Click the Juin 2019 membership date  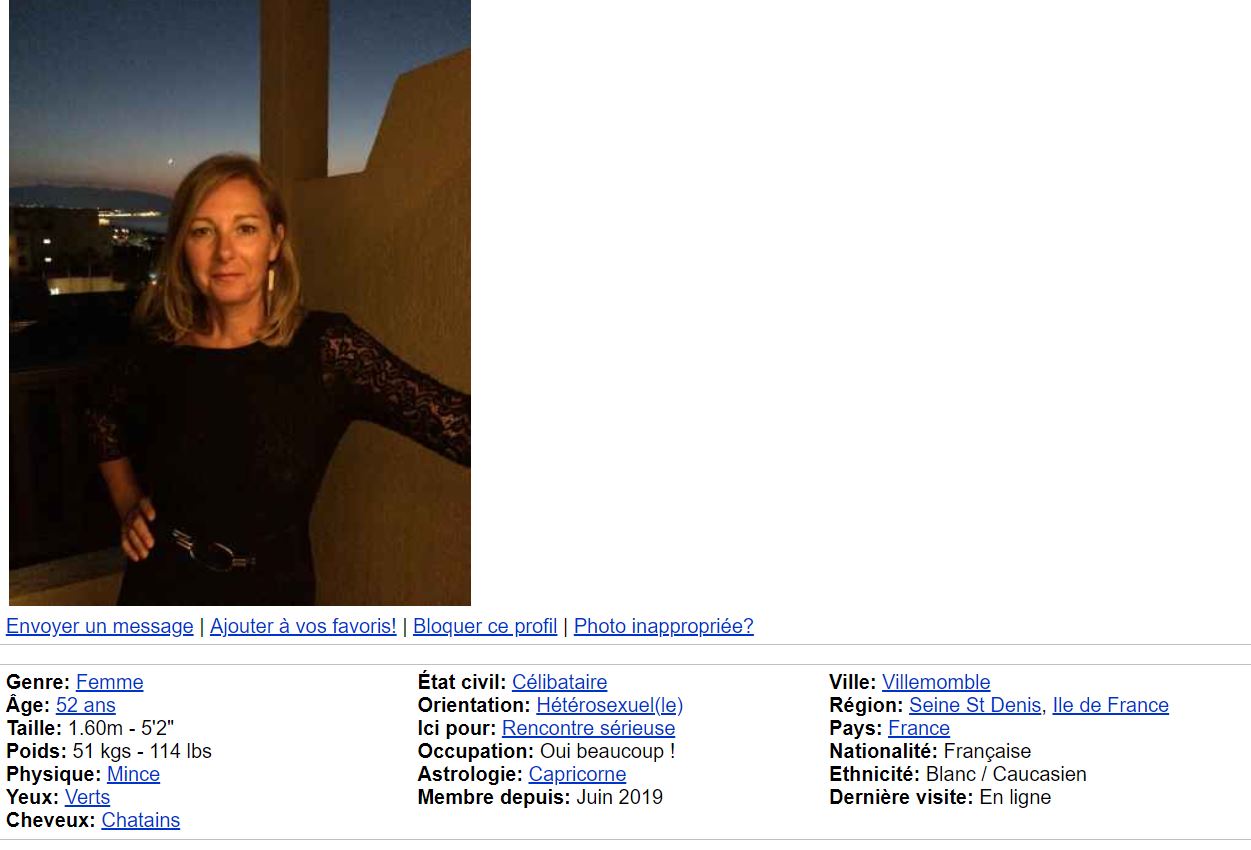(619, 797)
